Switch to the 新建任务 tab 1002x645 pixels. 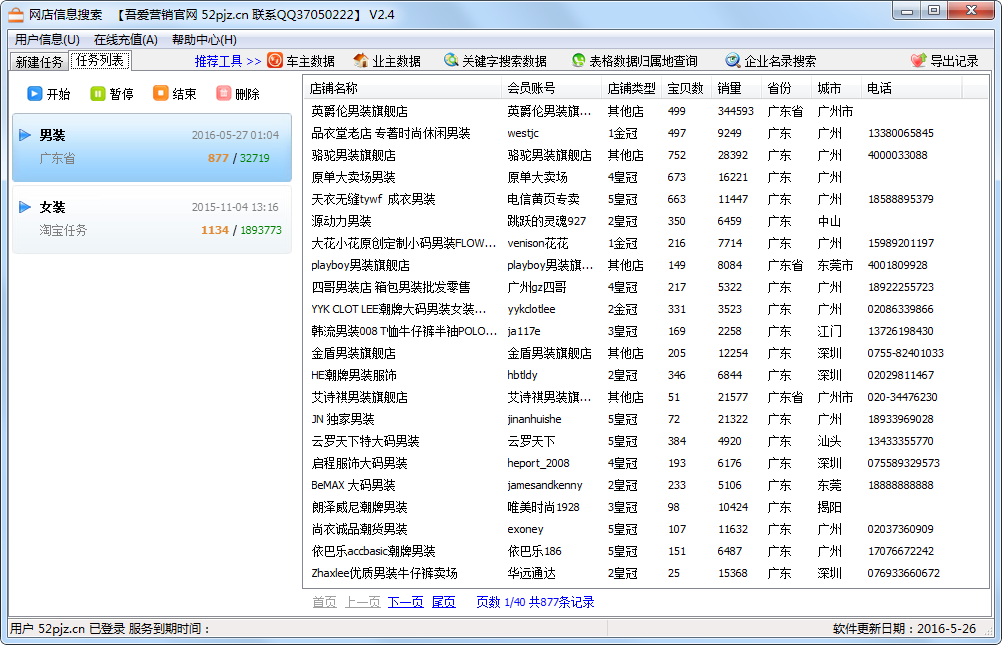[39, 62]
